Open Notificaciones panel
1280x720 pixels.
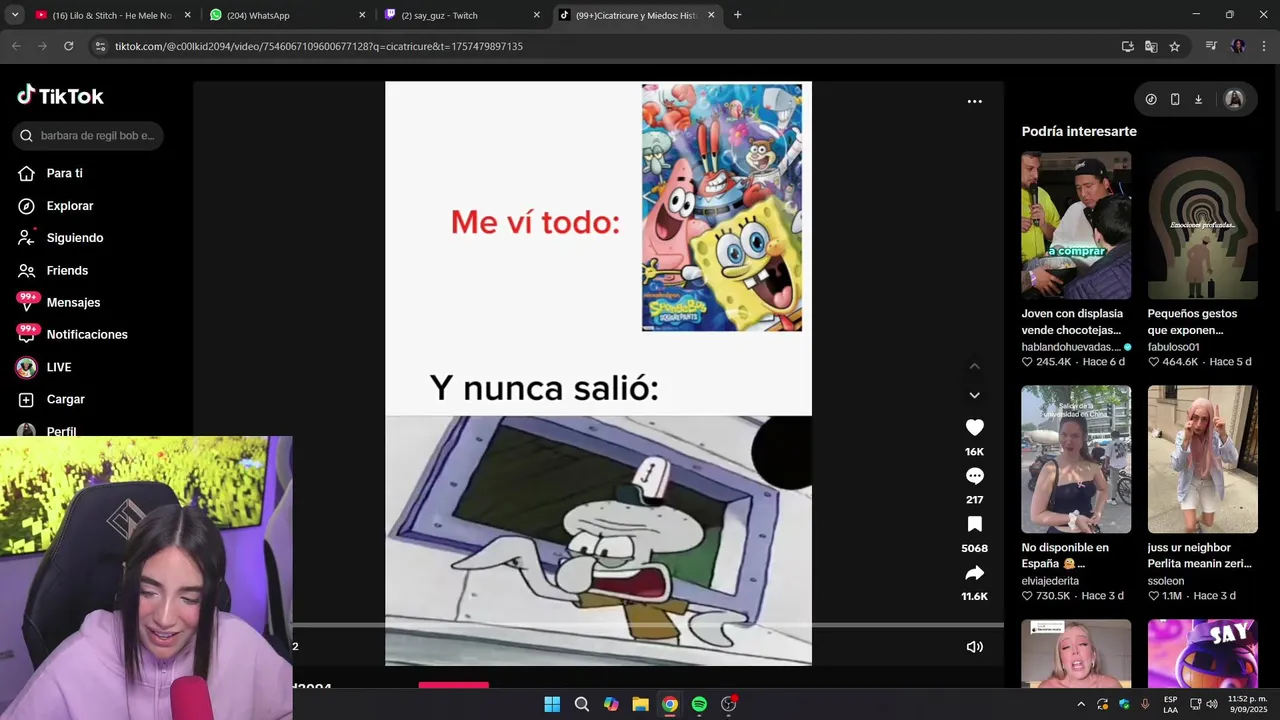pyautogui.click(x=86, y=335)
